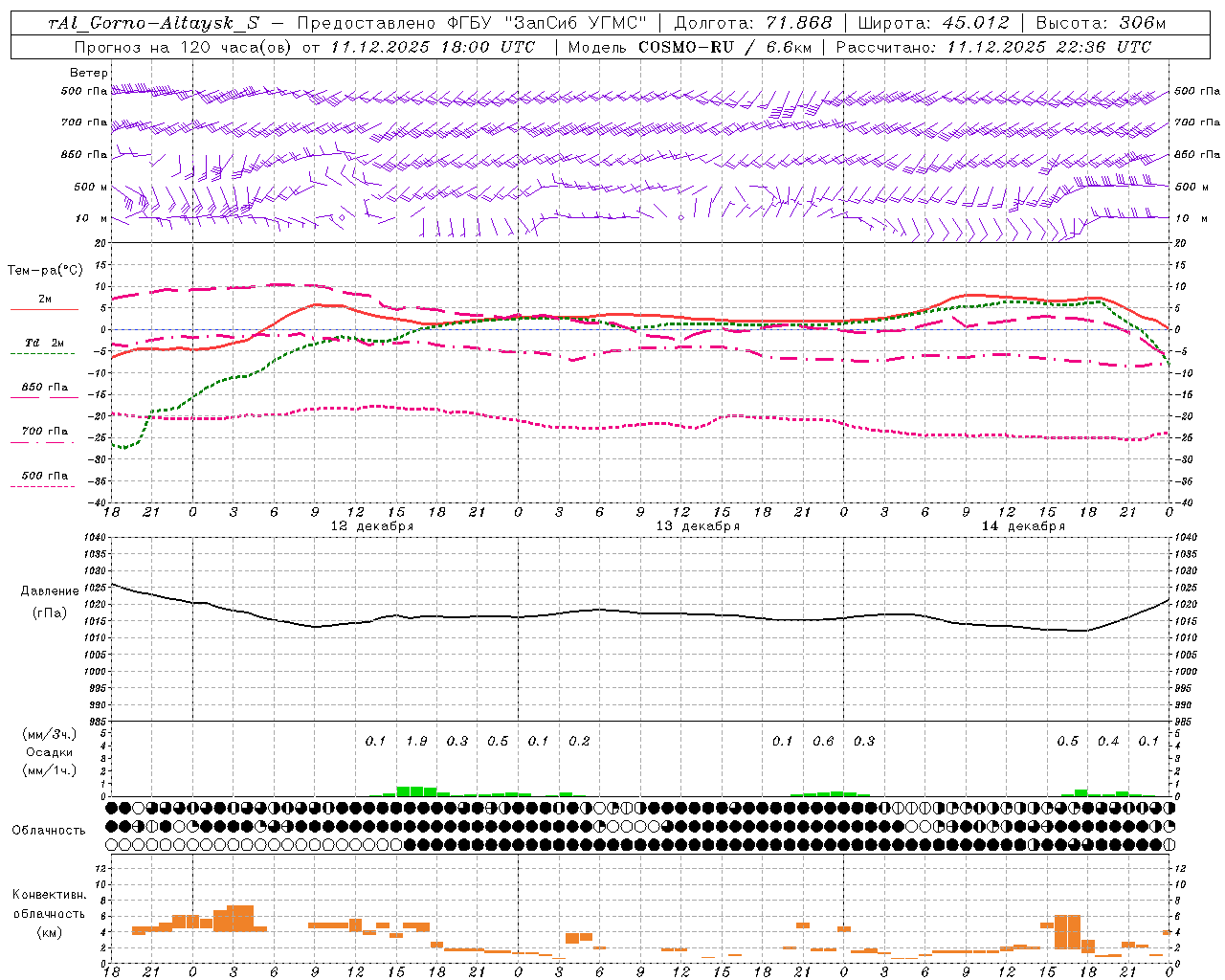Click the Облачность row label
1225x980 pixels.
49,830
